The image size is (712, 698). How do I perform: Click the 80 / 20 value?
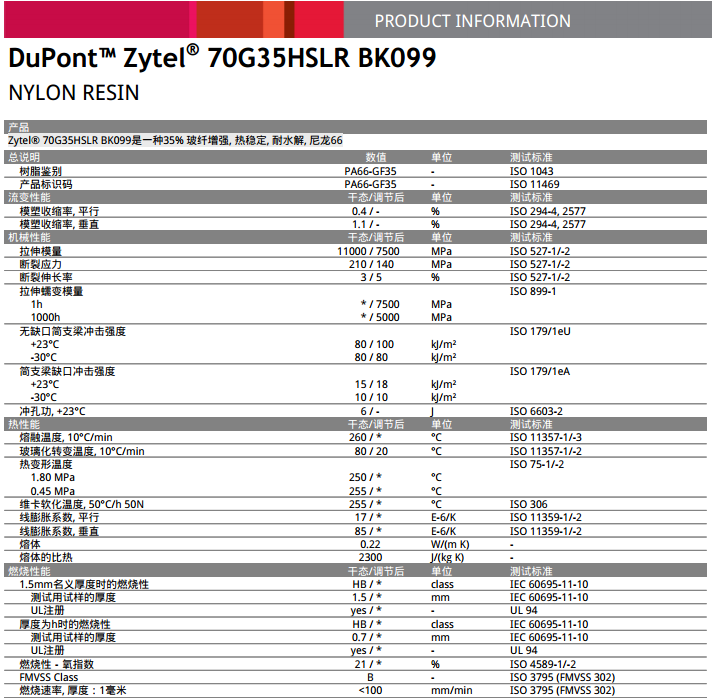pos(371,451)
